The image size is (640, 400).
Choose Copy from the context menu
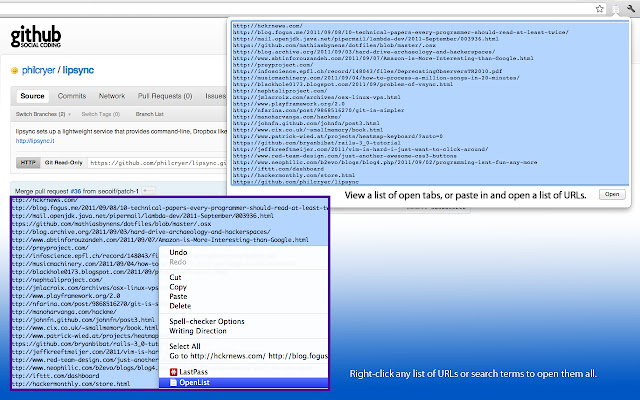pos(178,287)
